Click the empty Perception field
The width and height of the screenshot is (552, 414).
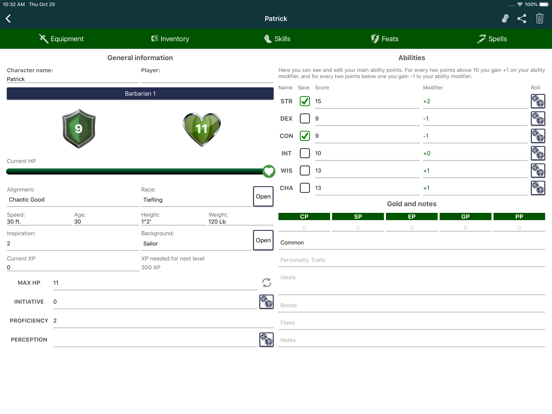[x=155, y=340]
